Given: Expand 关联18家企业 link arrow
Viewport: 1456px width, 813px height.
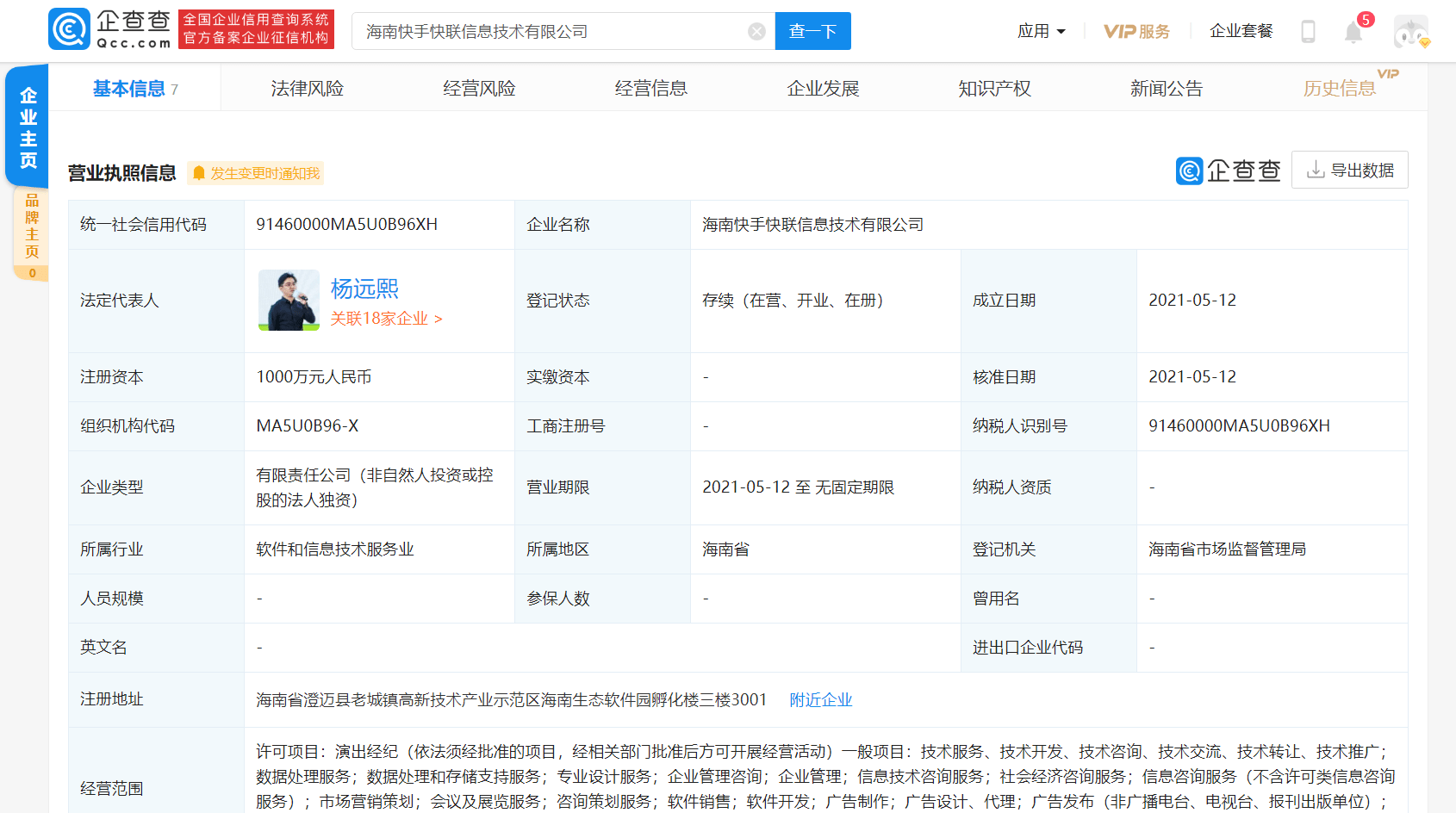Looking at the screenshot, I should [439, 319].
